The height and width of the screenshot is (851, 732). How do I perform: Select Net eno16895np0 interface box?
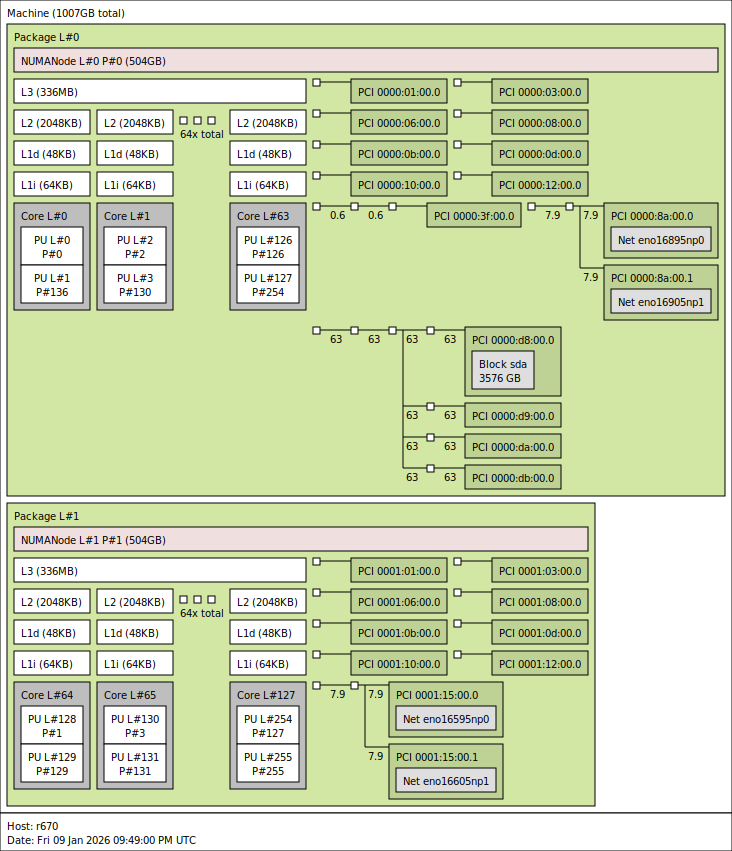(660, 239)
